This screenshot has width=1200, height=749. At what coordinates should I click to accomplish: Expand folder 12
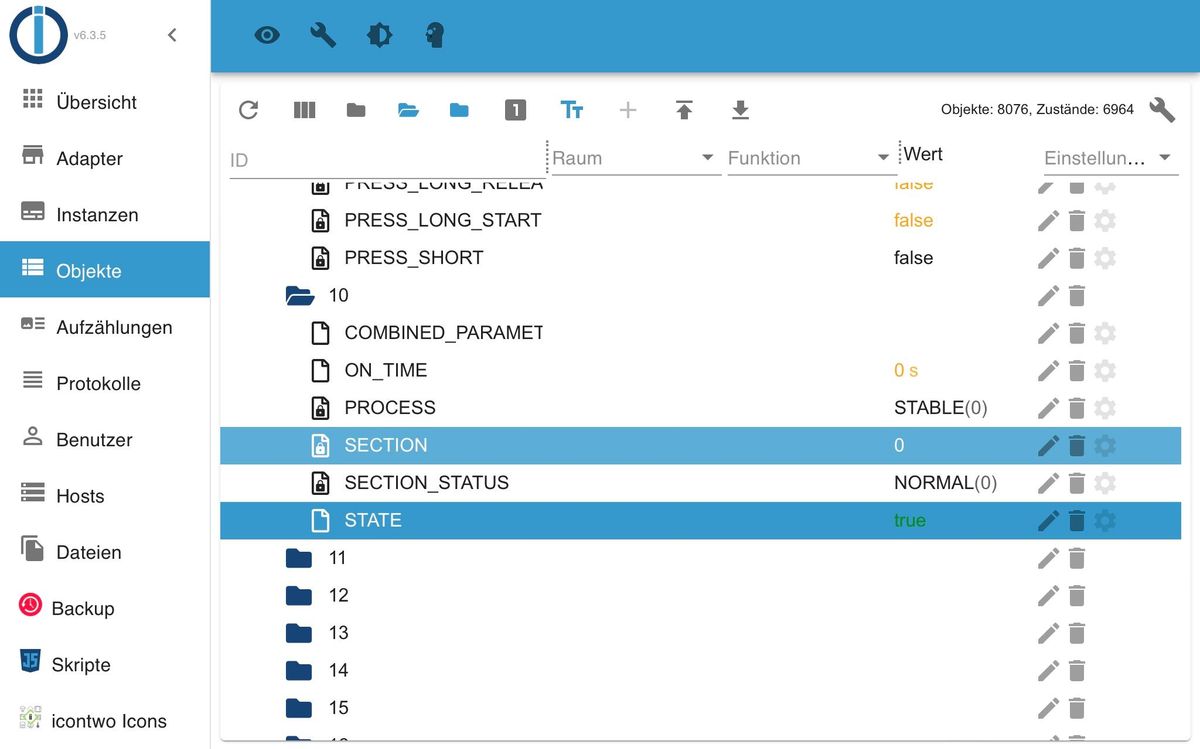tap(299, 596)
